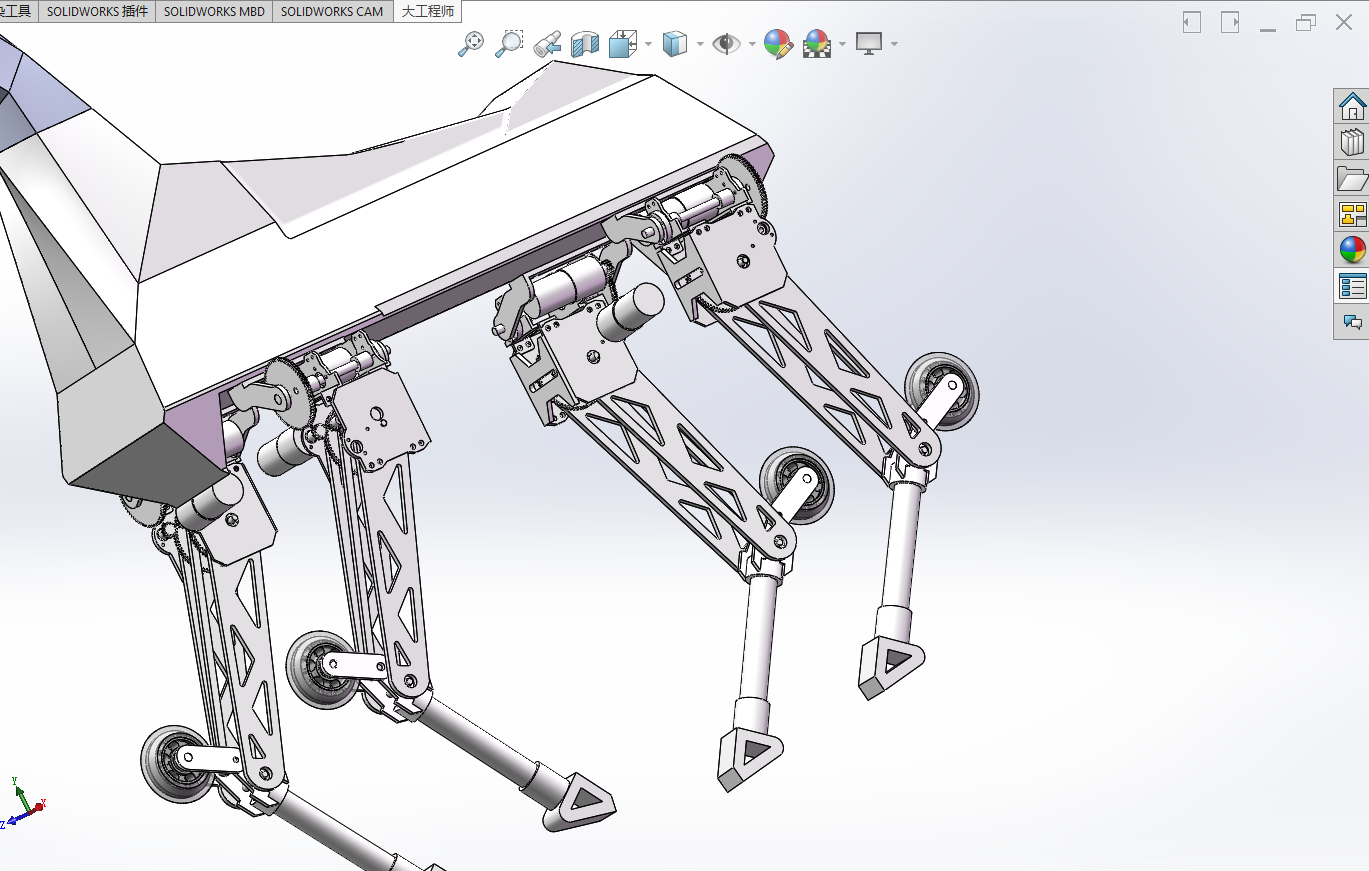The width and height of the screenshot is (1369, 871).
Task: Switch to SOLIDWORKS CAM tab
Action: click(x=332, y=11)
